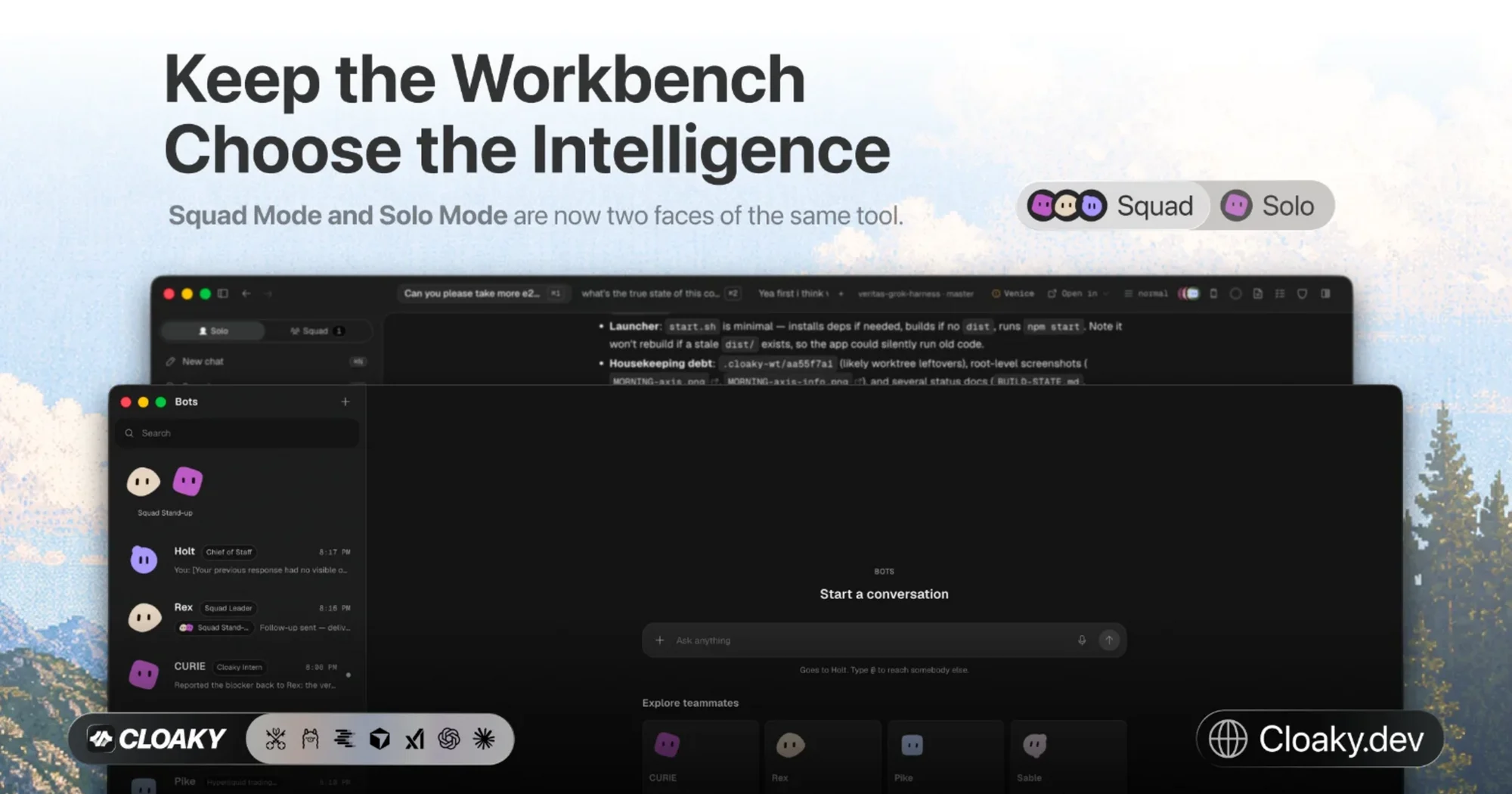Select the Squad tab in the back window sidebar
The image size is (1512, 794).
(x=318, y=330)
